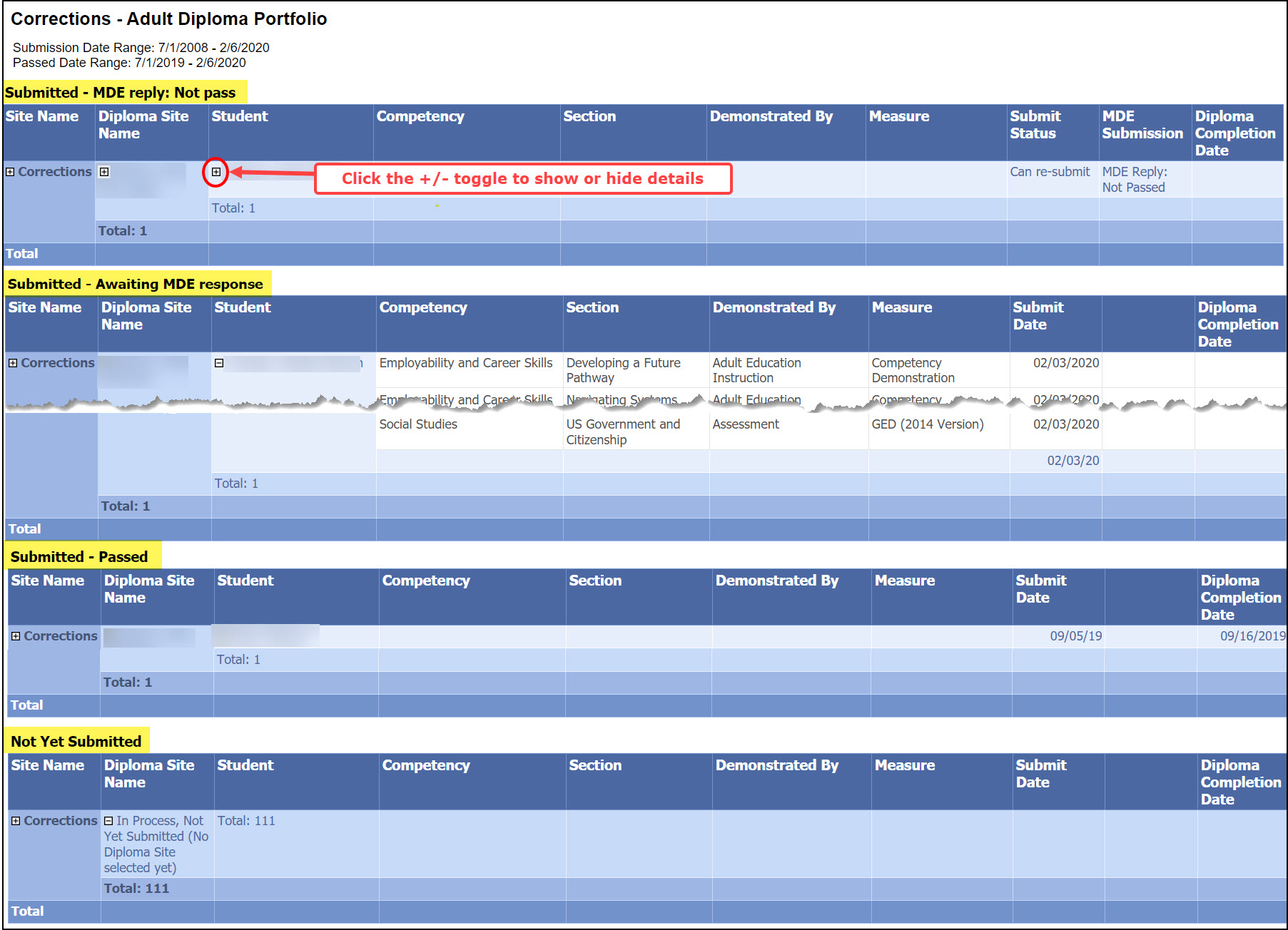The height and width of the screenshot is (930, 1288).
Task: Click the Submit Status column header
Action: 1035,126
